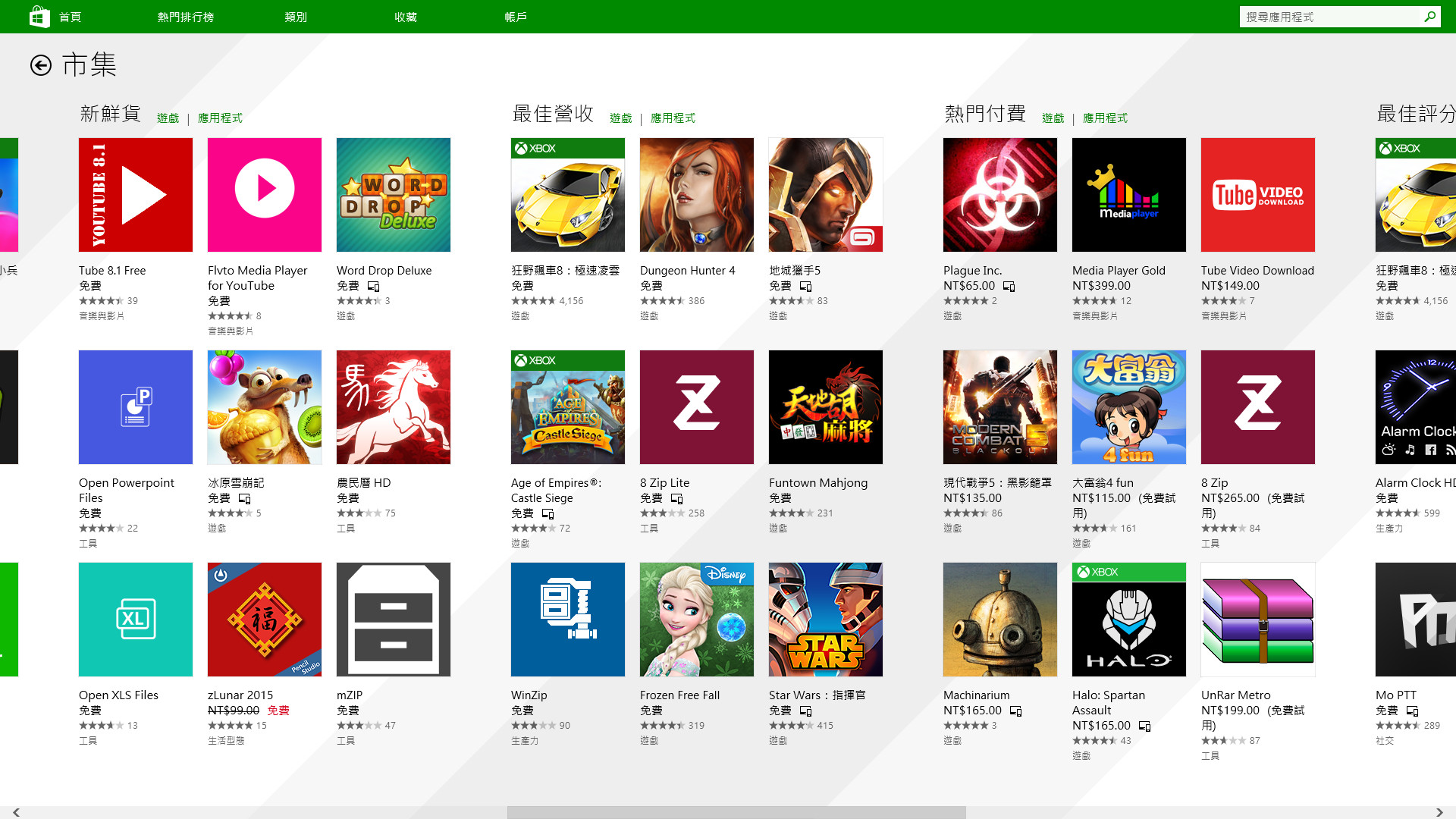This screenshot has width=1456, height=819.
Task: Click the Machinarium title text
Action: pyautogui.click(x=976, y=695)
